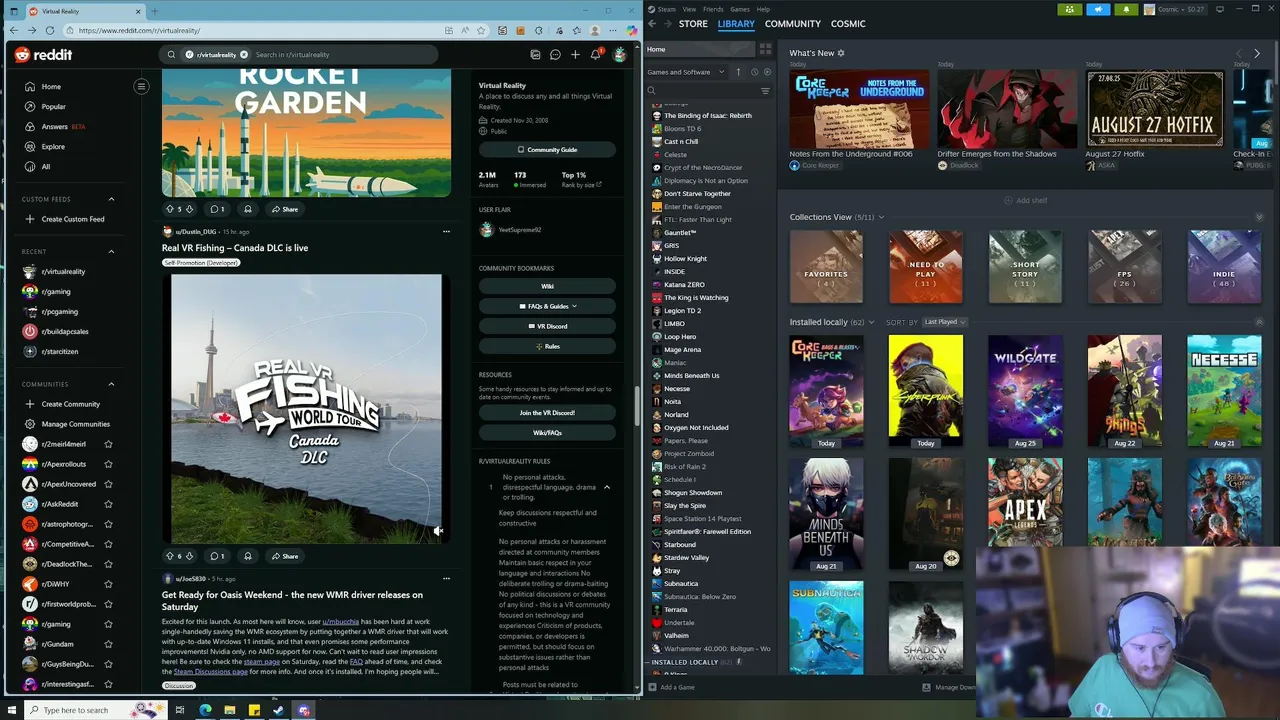Open Steam View menu
Image resolution: width=1280 pixels, height=720 pixels.
(689, 9)
